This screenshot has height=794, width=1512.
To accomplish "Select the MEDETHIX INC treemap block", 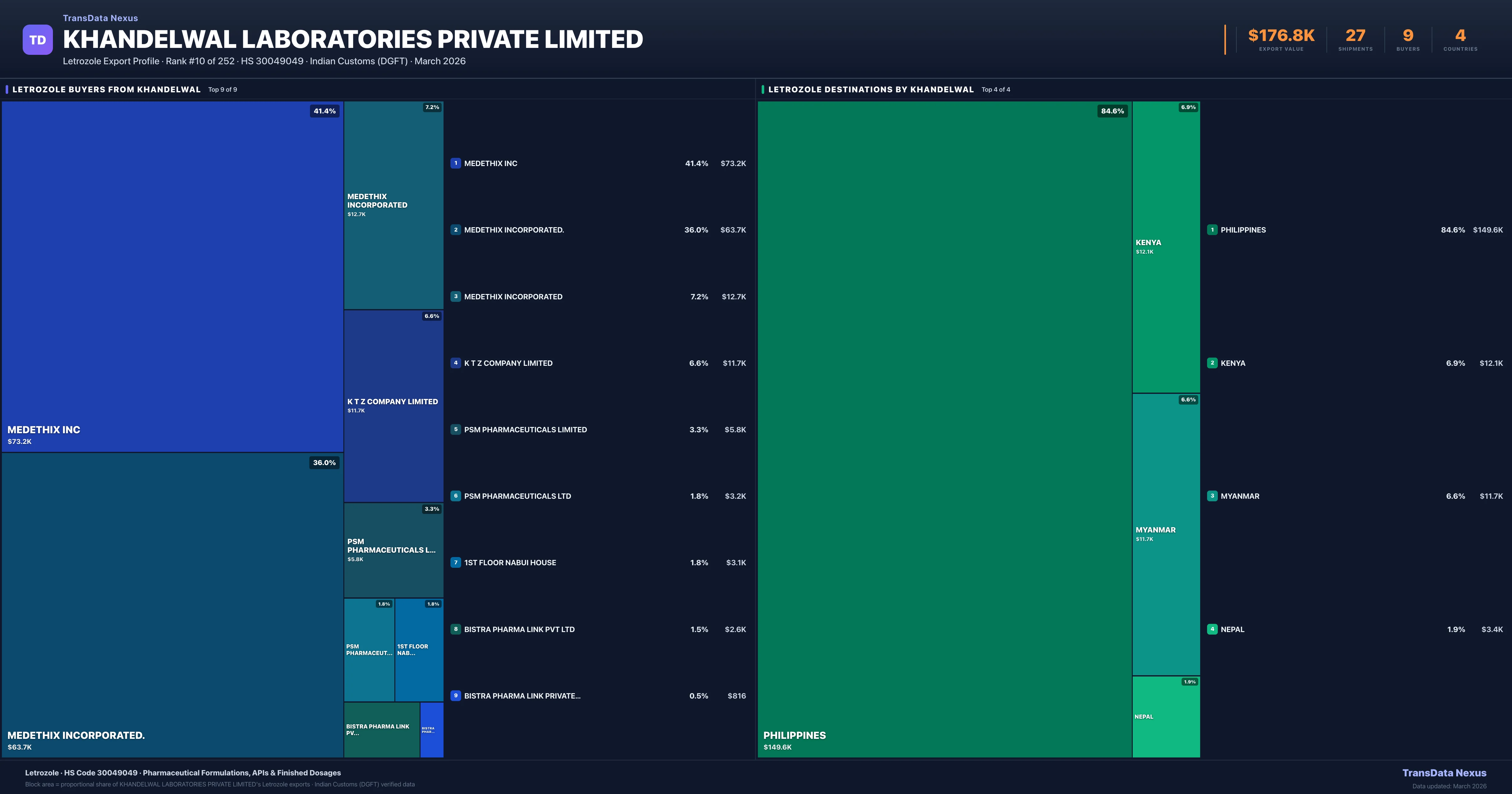I will pos(172,276).
